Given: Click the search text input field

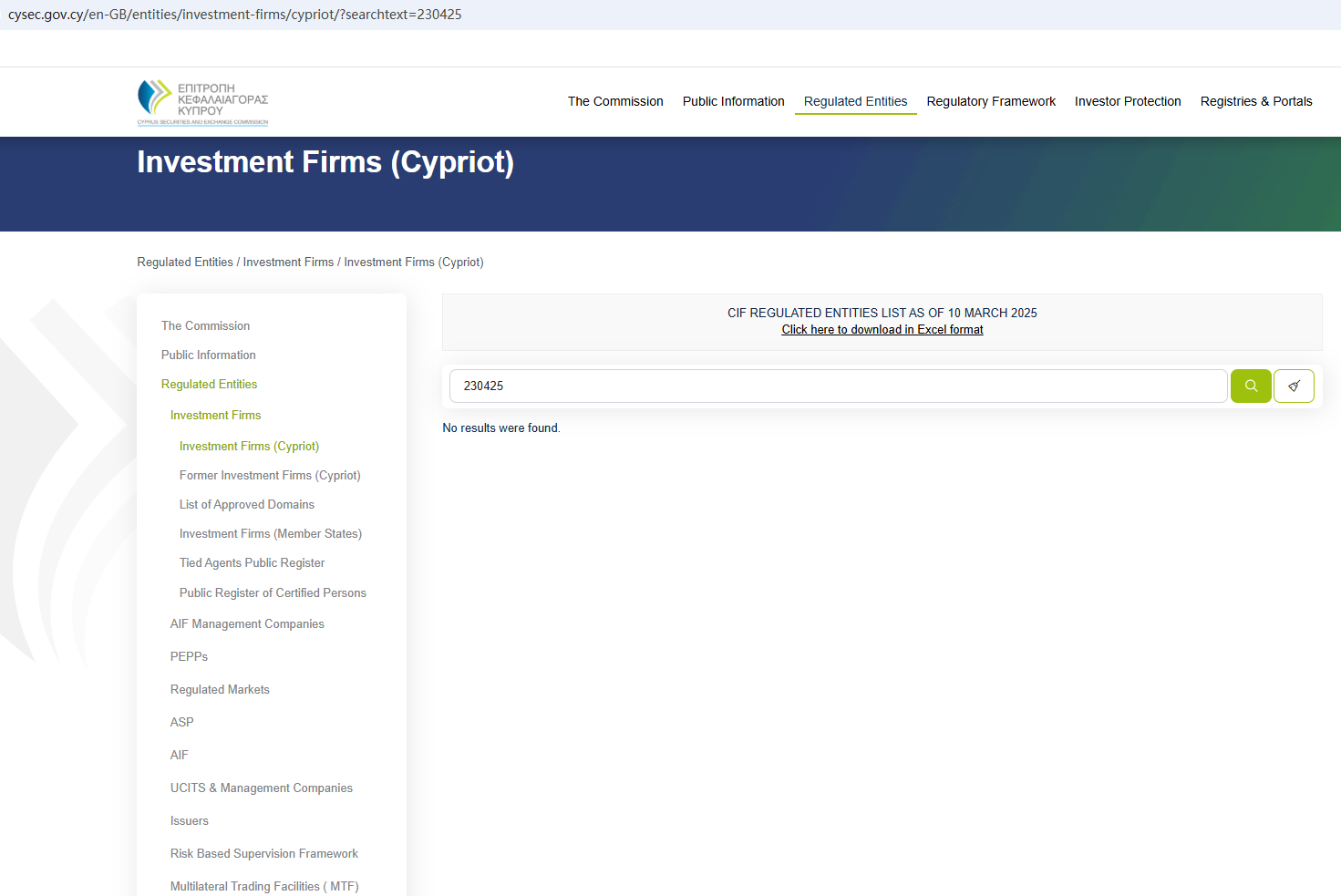Looking at the screenshot, I should pos(837,386).
